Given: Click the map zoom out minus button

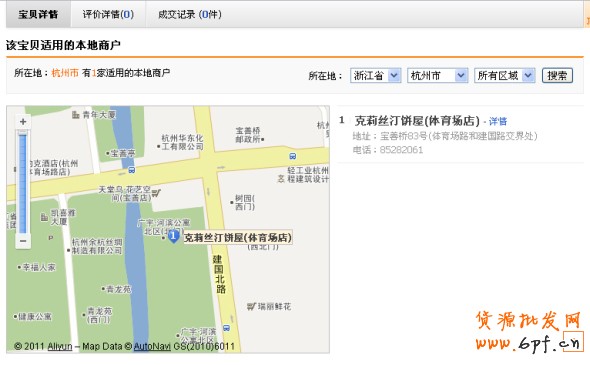Looking at the screenshot, I should (x=23, y=241).
